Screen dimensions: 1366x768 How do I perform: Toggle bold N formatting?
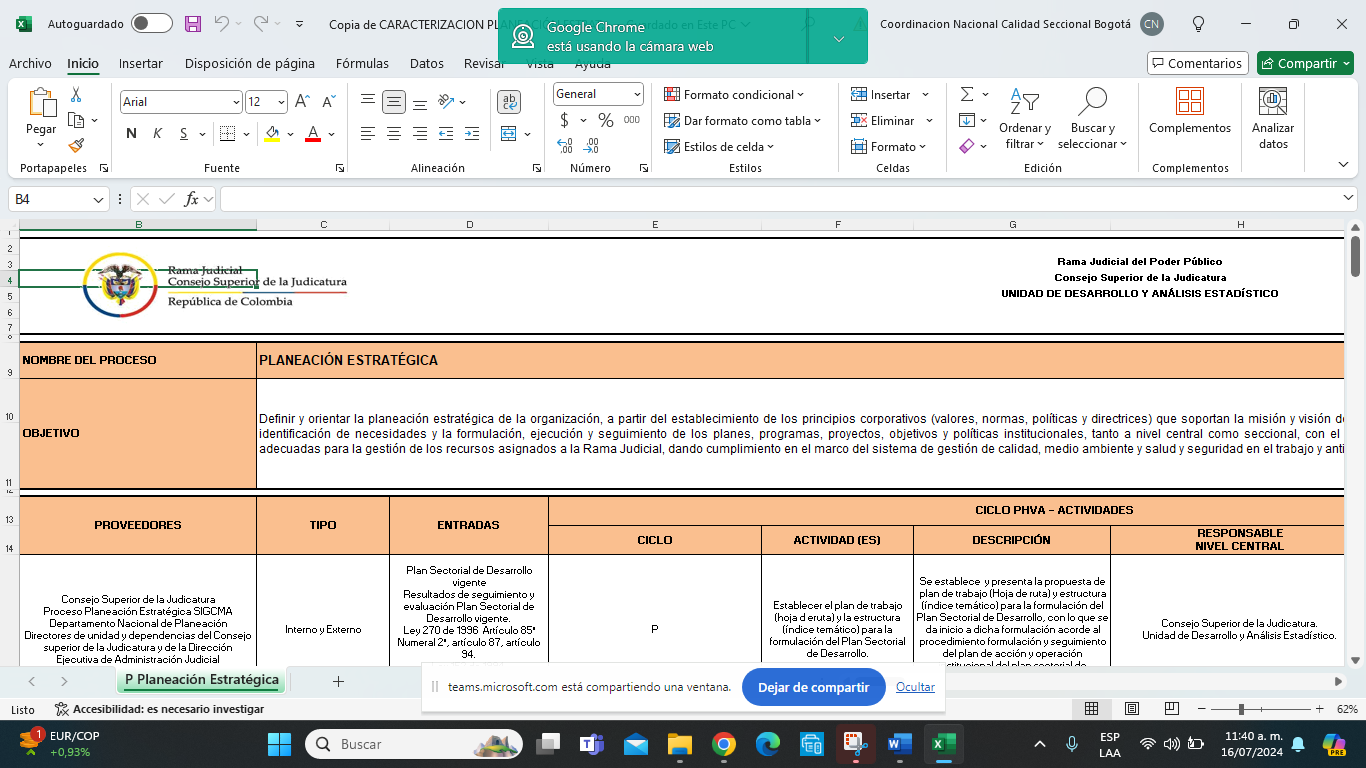(131, 134)
